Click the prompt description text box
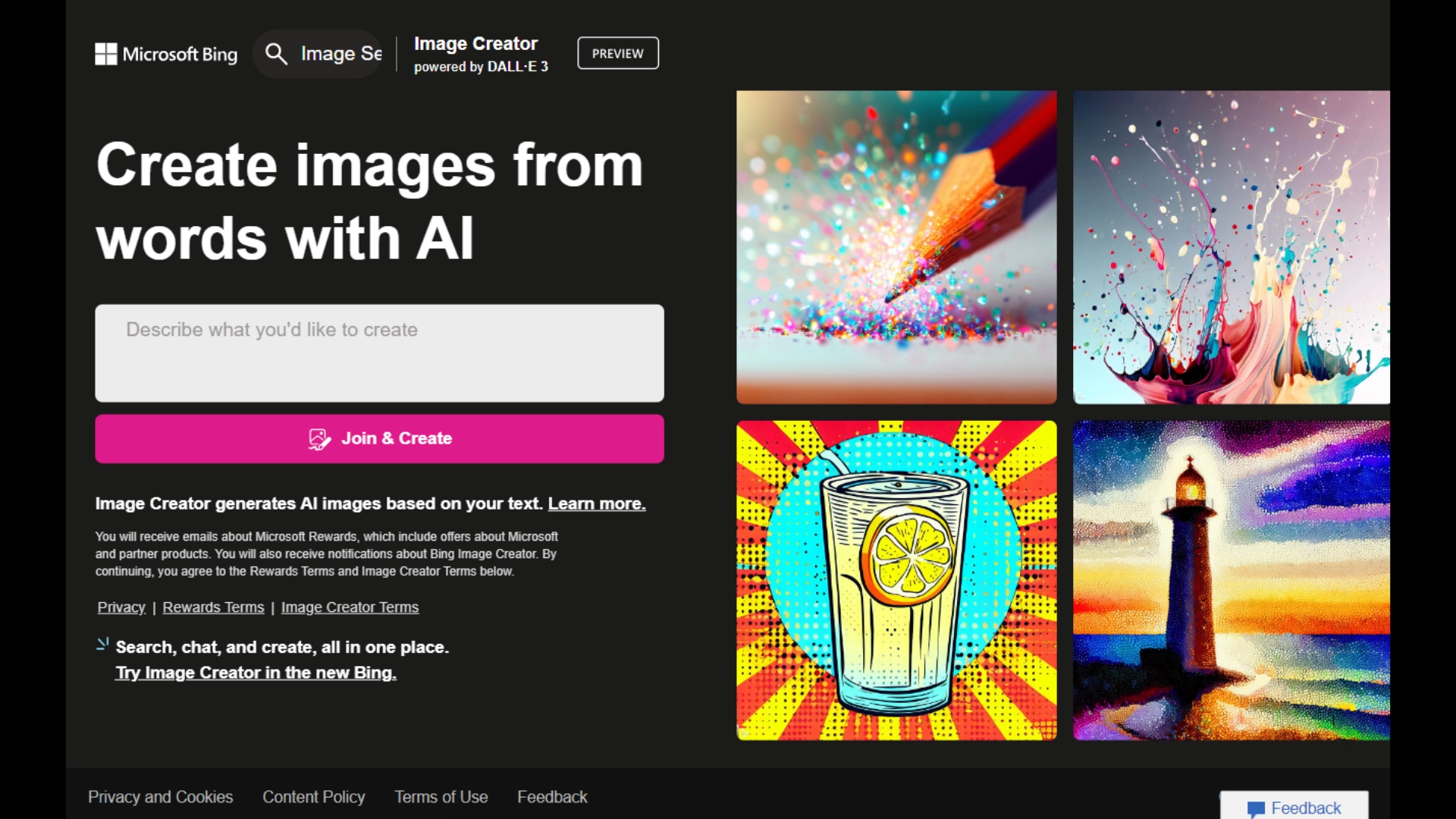Viewport: 1456px width, 819px height. [x=379, y=353]
